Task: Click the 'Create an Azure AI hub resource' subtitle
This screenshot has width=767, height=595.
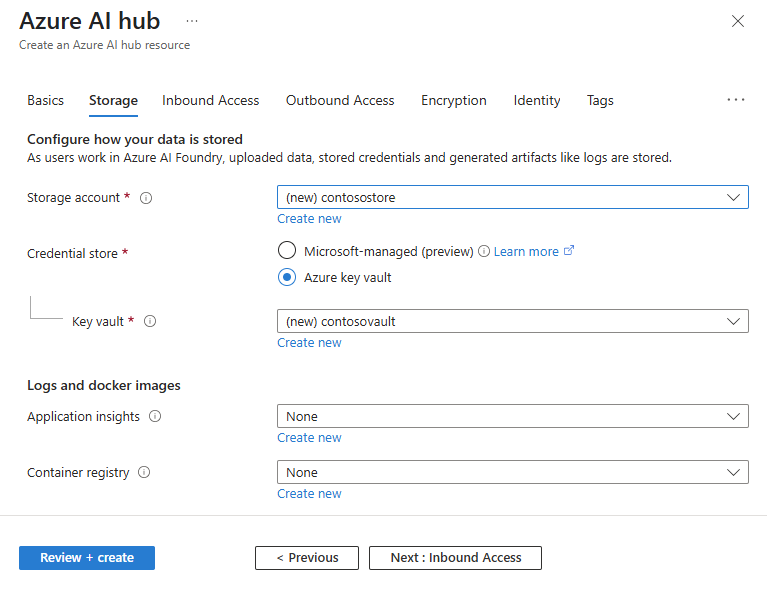Action: [x=104, y=45]
